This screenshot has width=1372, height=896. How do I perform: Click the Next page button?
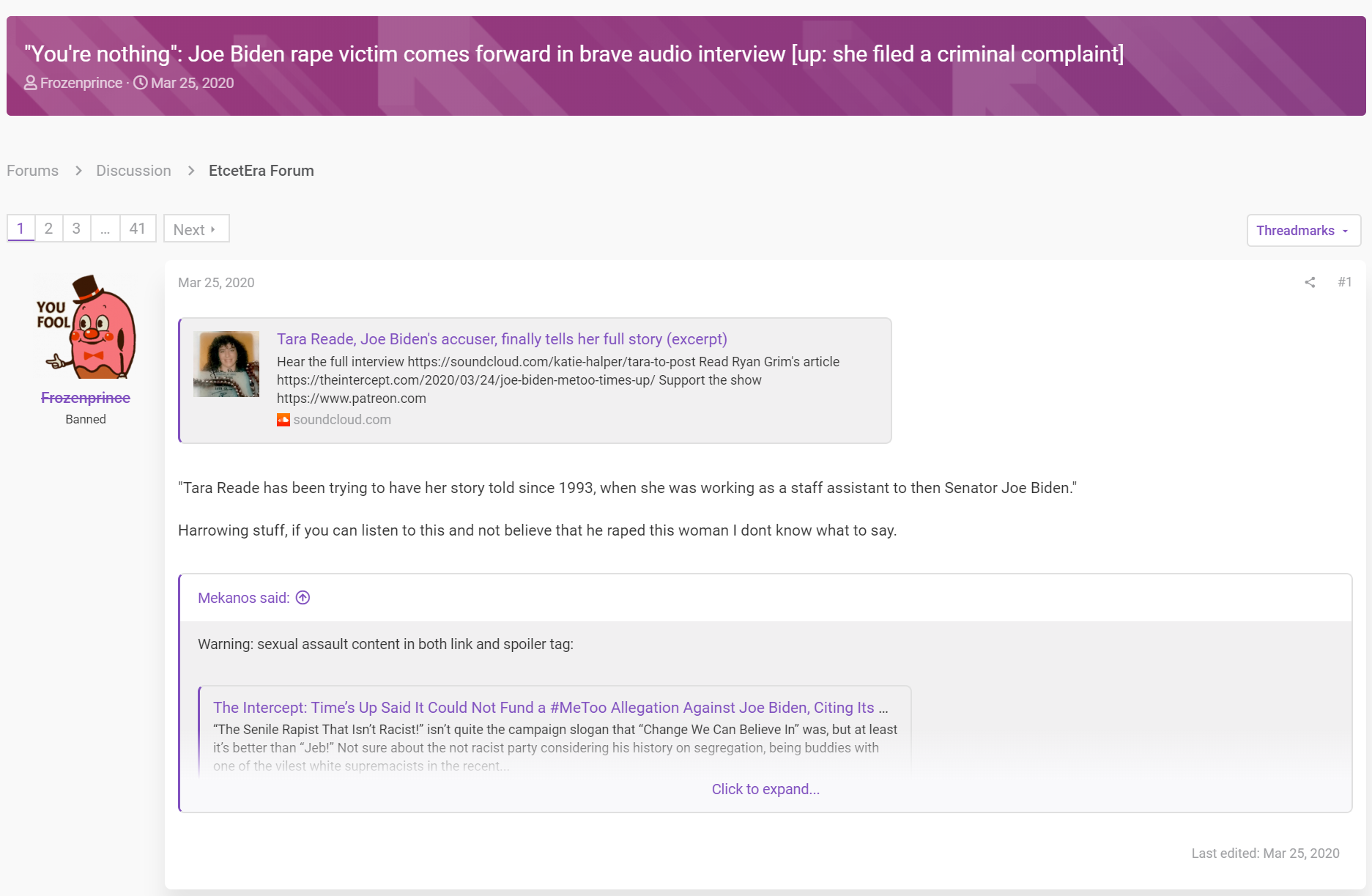196,229
